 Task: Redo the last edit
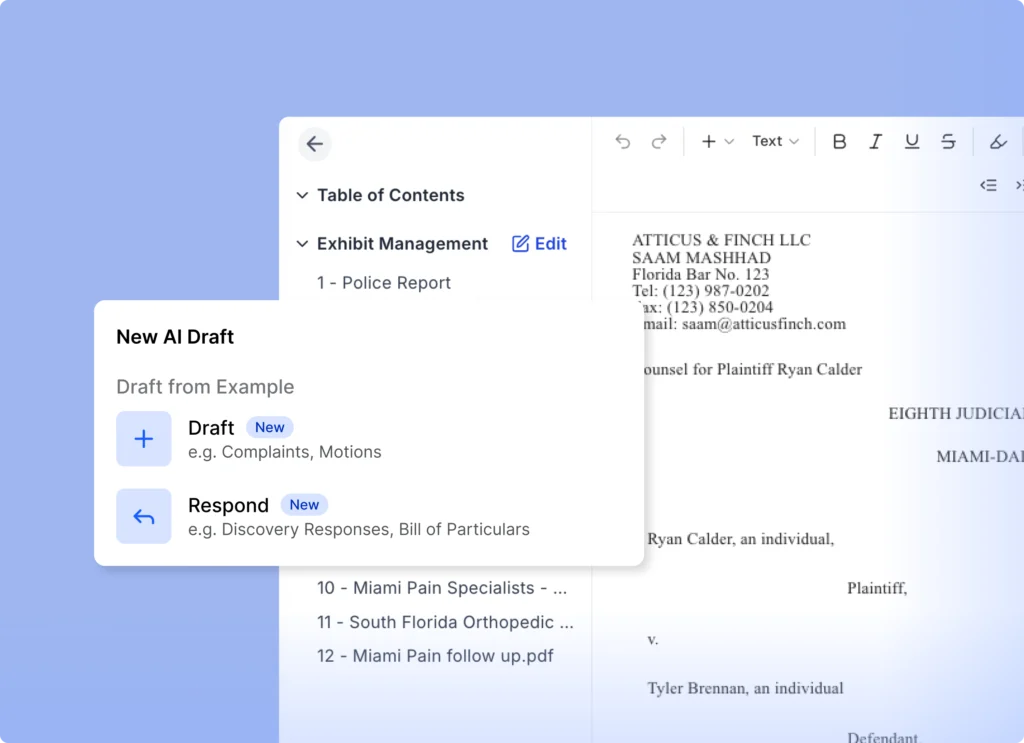pyautogui.click(x=659, y=142)
